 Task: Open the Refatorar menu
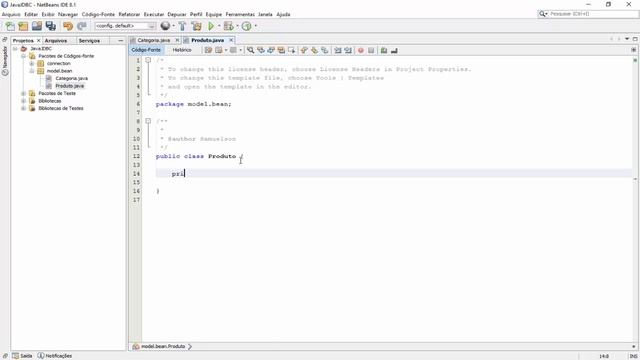[x=129, y=14]
